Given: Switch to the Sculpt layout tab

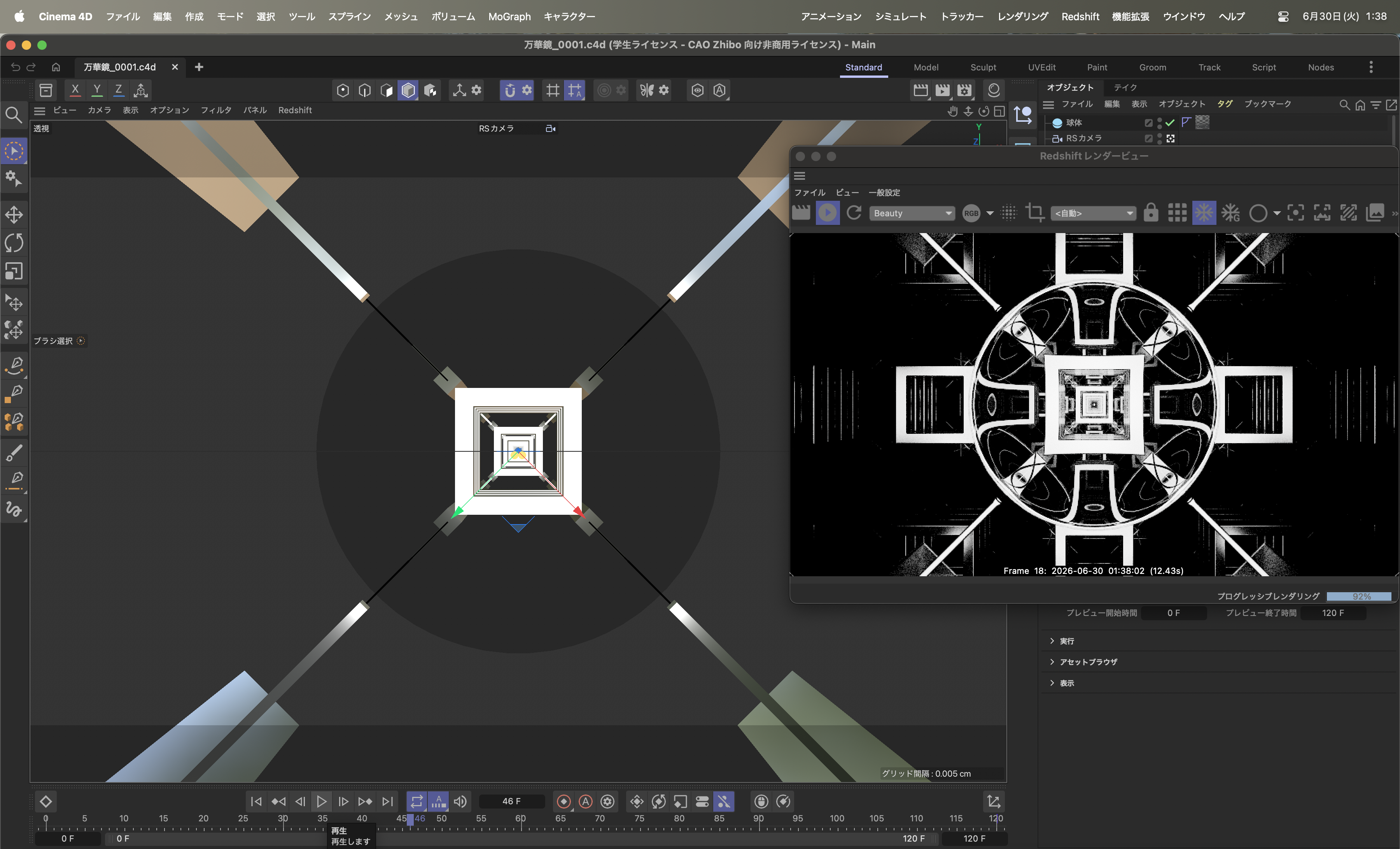Looking at the screenshot, I should (983, 67).
